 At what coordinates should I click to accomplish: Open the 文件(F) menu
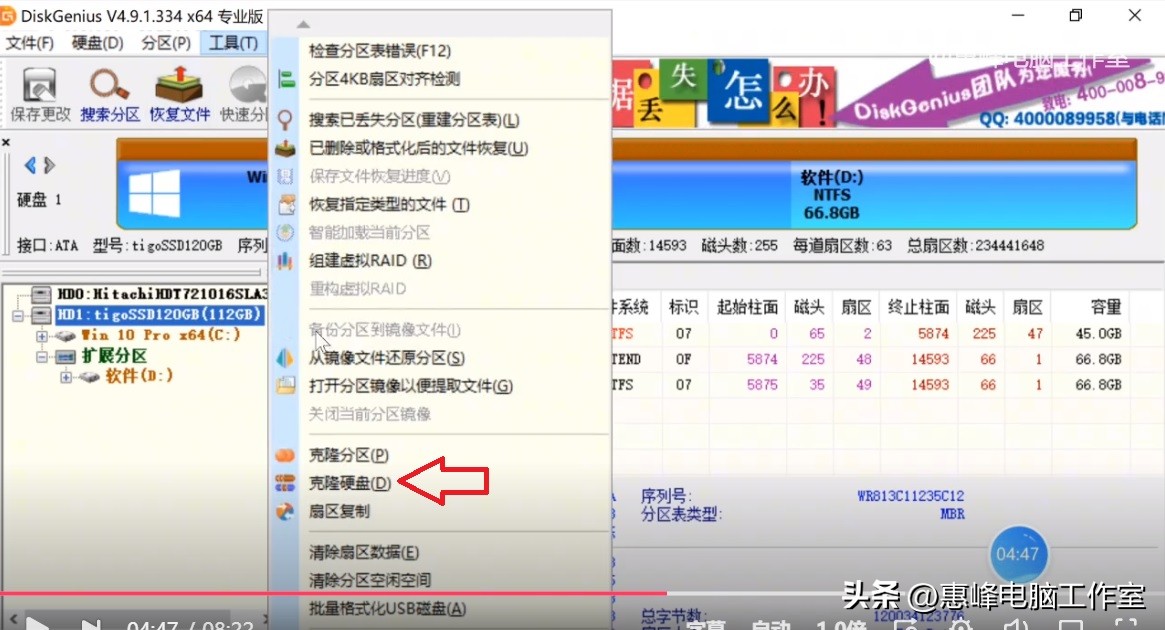30,43
